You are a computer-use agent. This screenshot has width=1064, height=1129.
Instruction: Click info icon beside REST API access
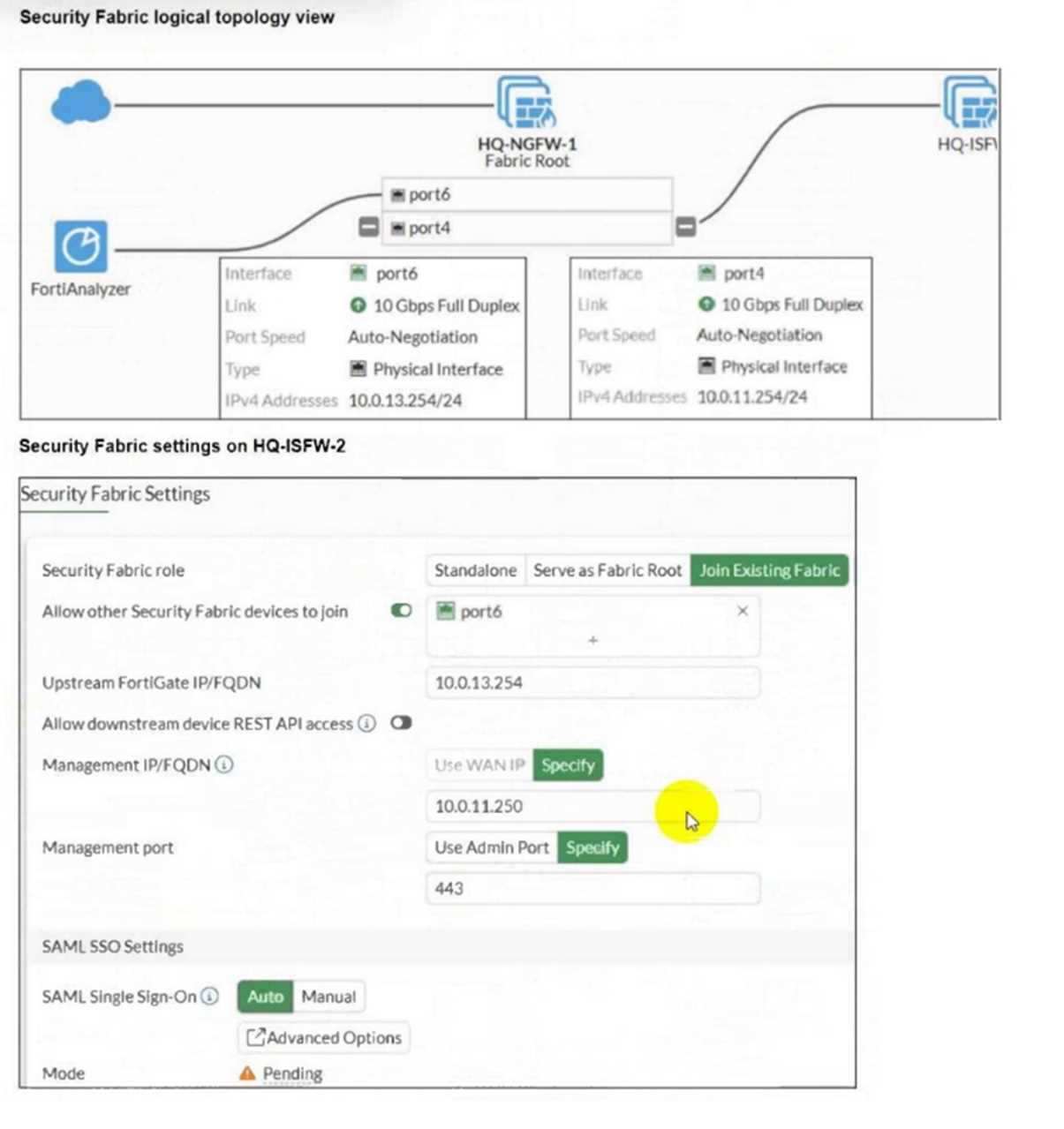click(x=366, y=724)
